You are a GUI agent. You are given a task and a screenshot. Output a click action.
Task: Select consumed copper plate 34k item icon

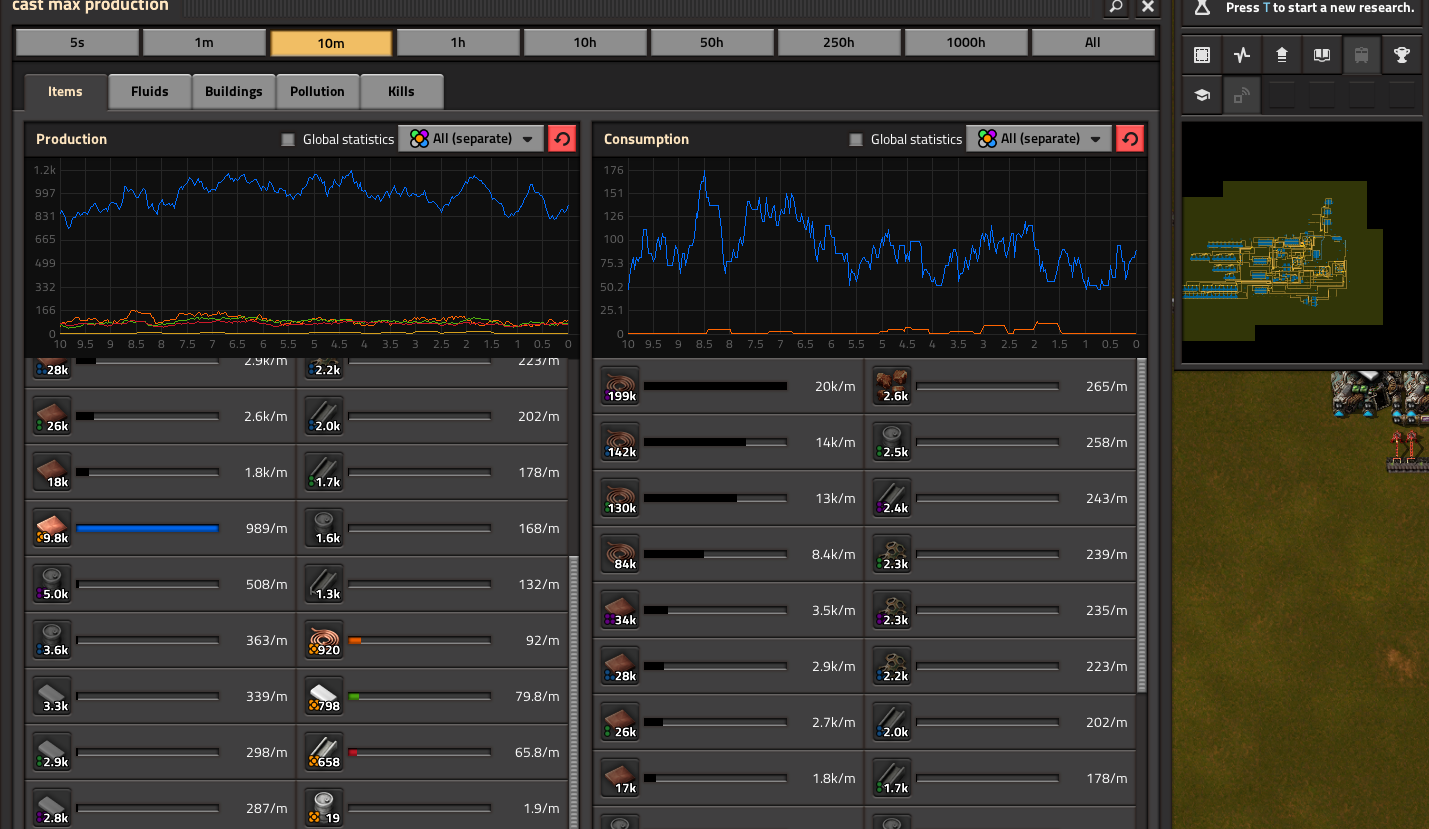click(x=620, y=610)
